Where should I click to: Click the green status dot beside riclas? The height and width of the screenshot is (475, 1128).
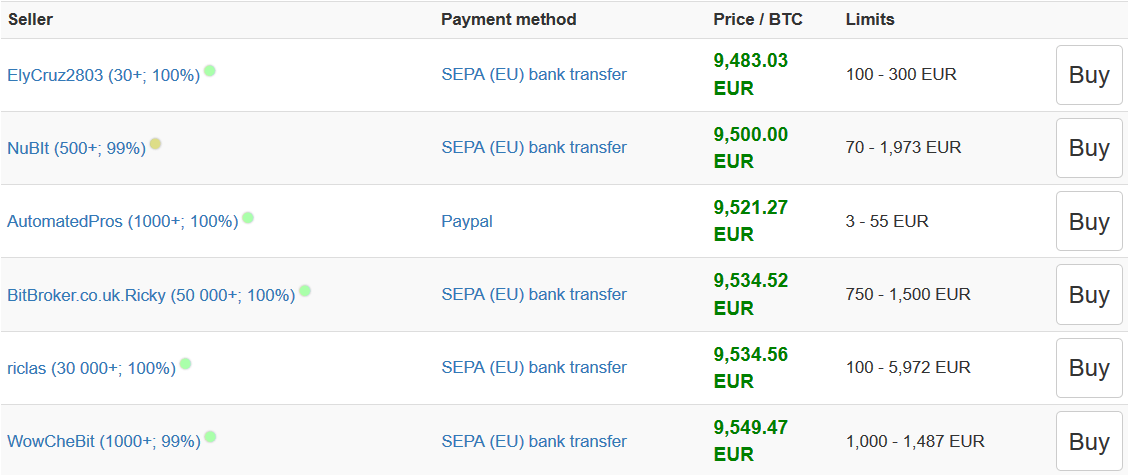(x=185, y=364)
